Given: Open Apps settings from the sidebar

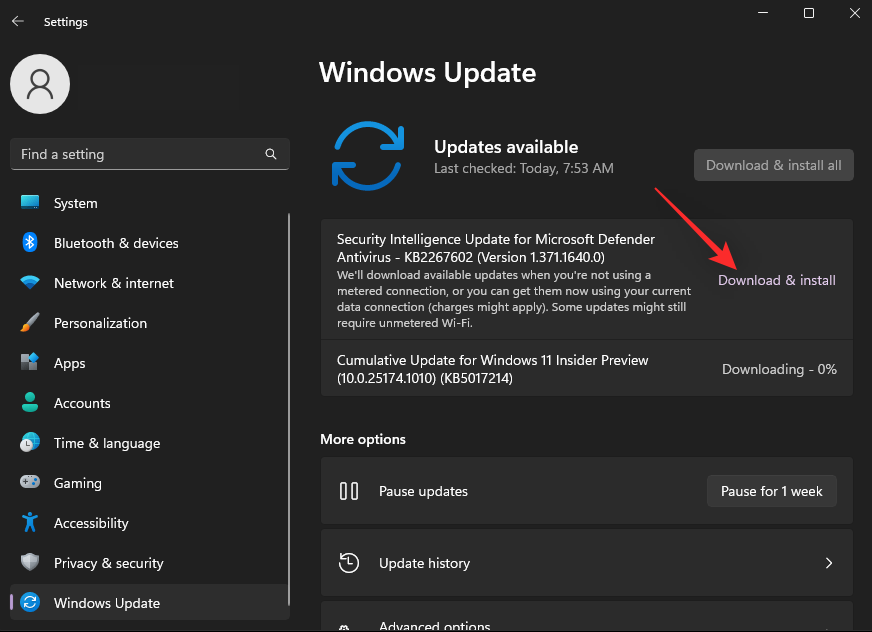Looking at the screenshot, I should pyautogui.click(x=69, y=363).
